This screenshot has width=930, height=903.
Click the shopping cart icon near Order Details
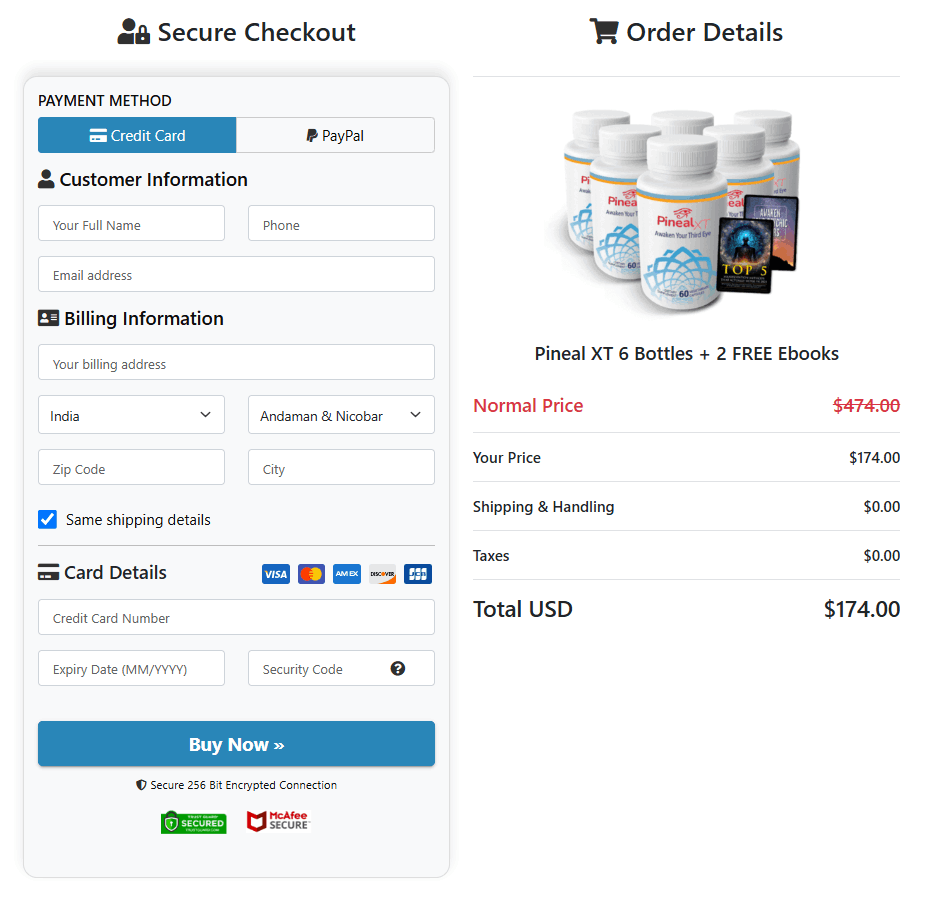tap(603, 31)
